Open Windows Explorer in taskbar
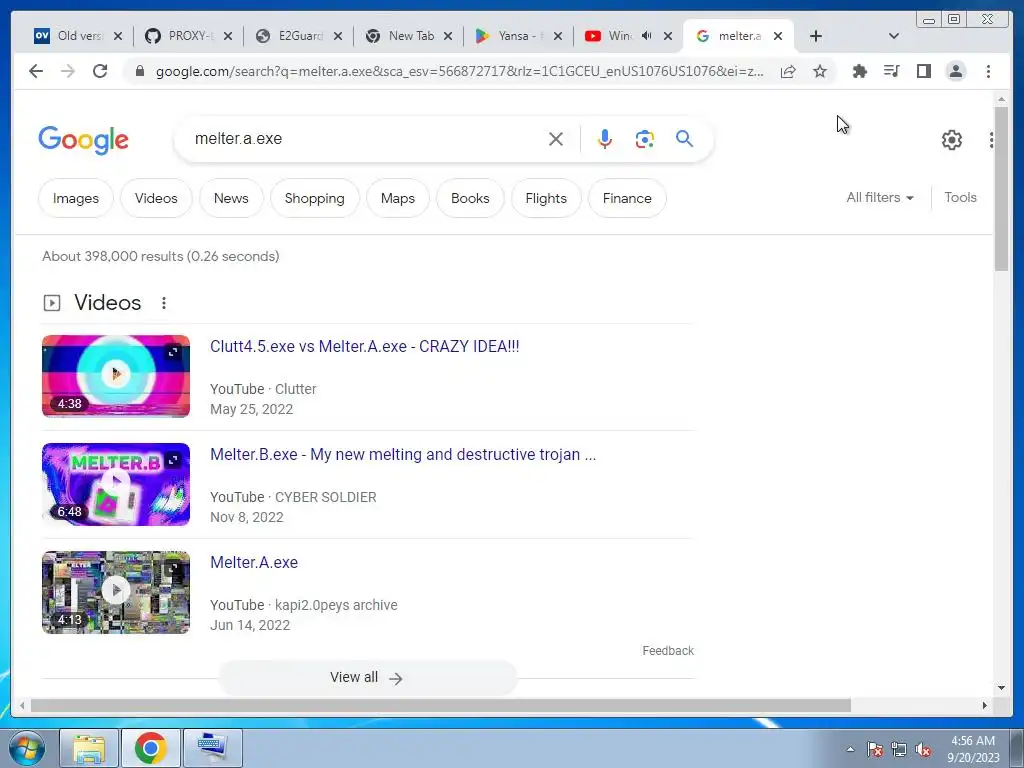This screenshot has width=1024, height=768. [89, 748]
